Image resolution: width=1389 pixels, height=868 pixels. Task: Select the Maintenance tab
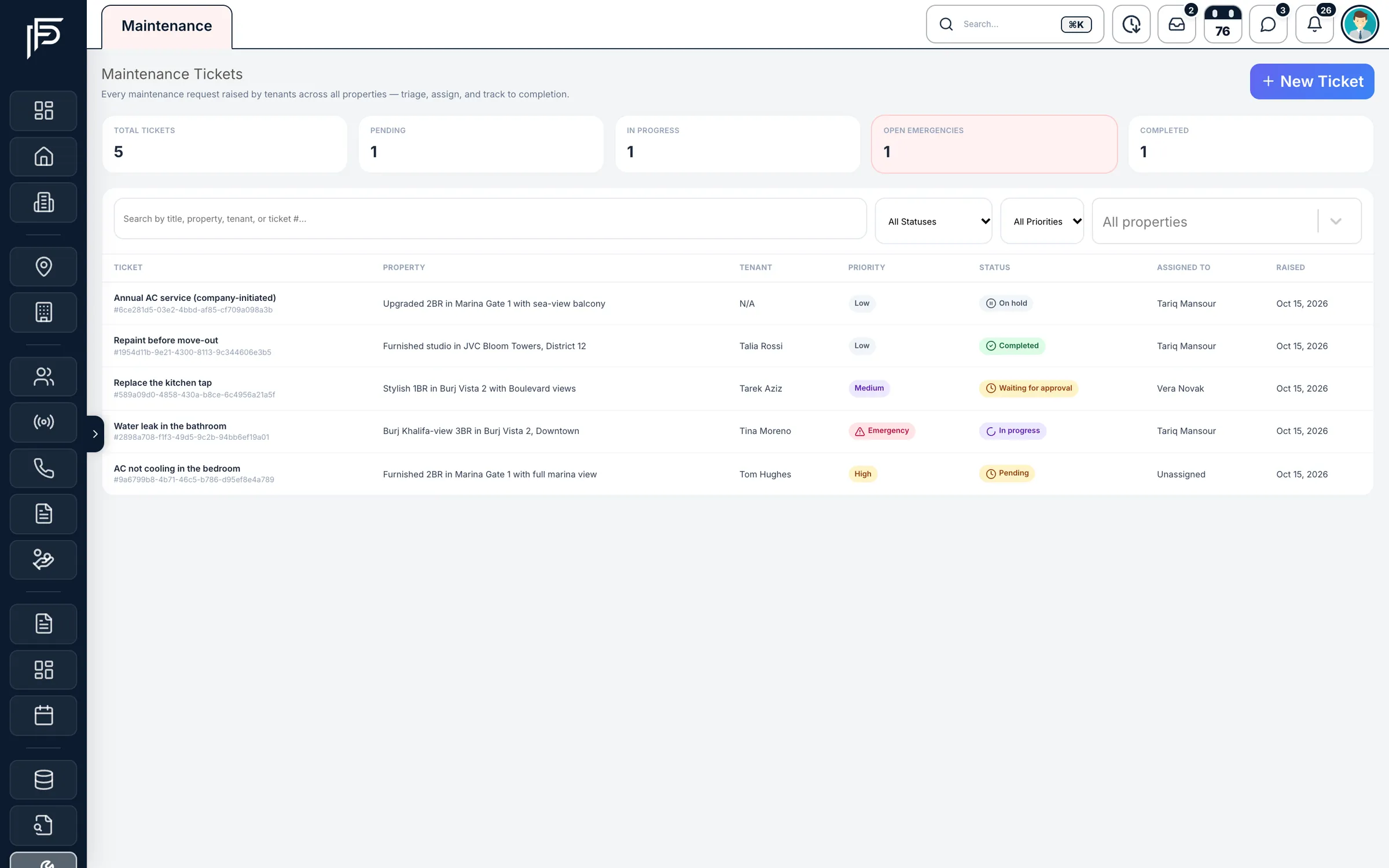[167, 27]
